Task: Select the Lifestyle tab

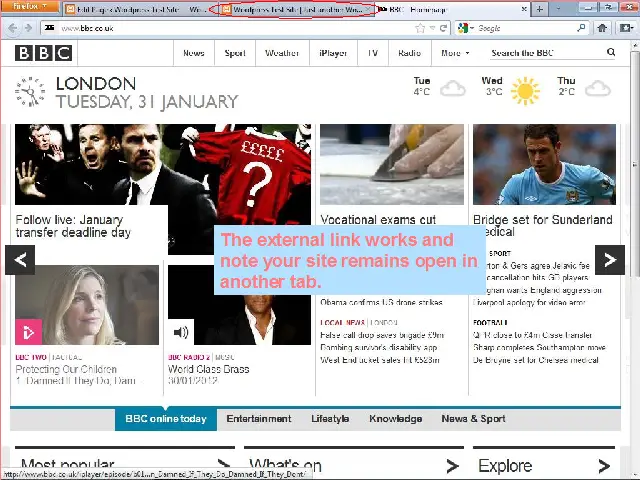Action: click(330, 419)
